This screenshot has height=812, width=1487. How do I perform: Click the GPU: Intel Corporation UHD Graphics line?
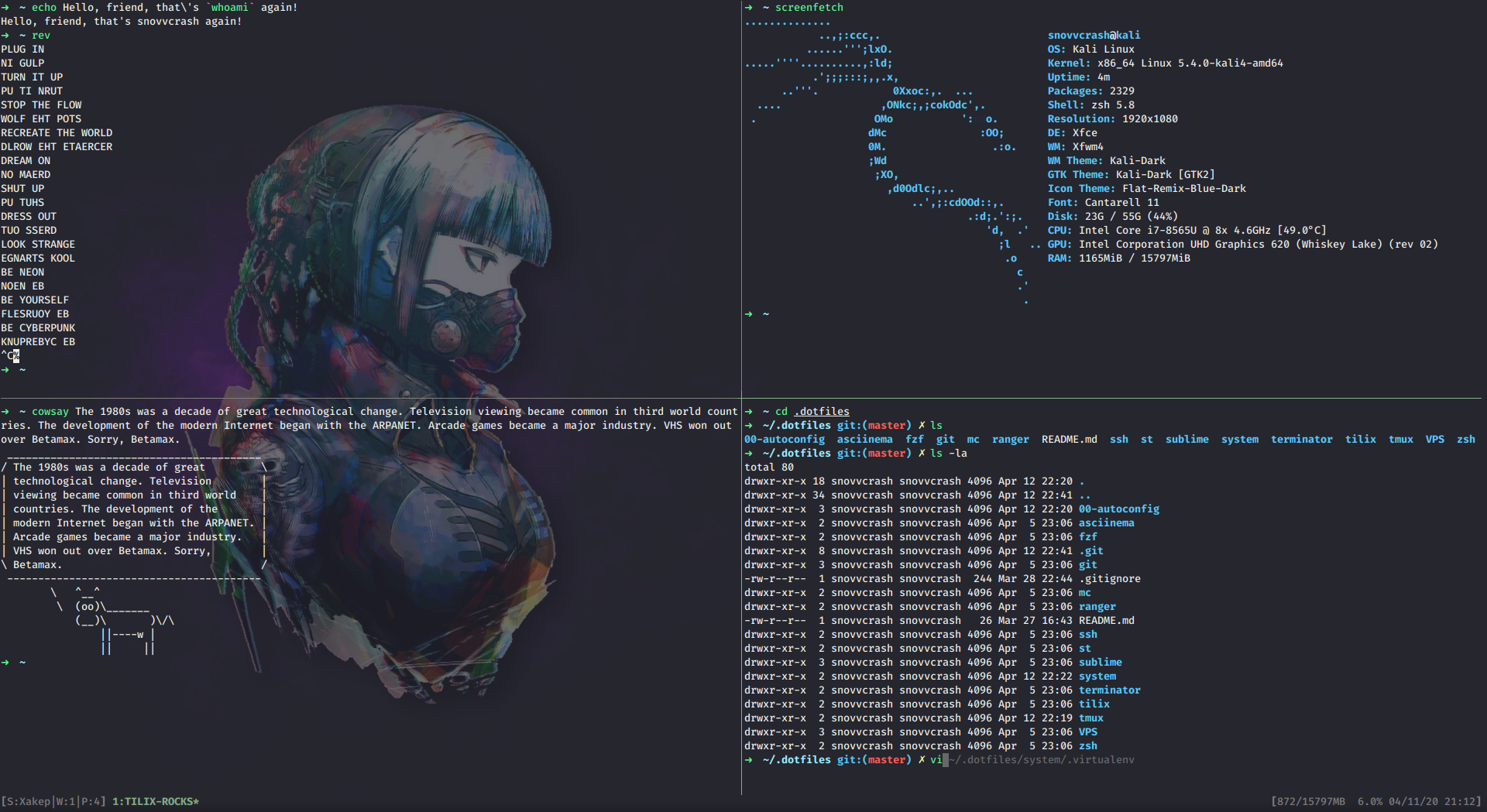(1242, 244)
